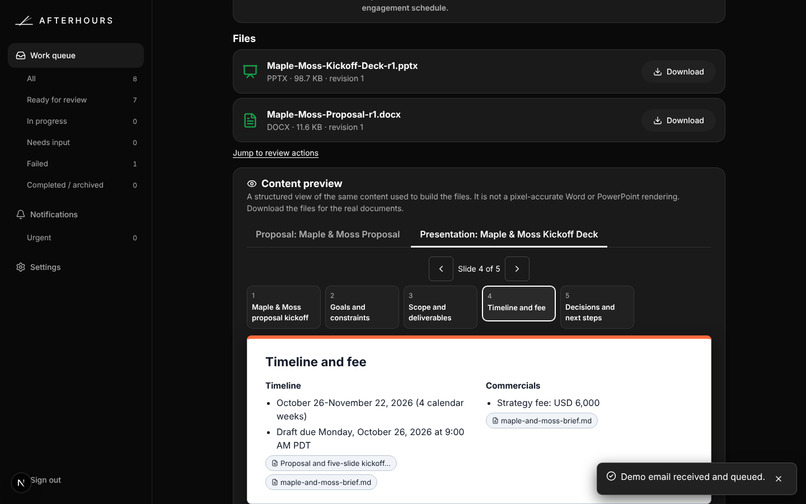Viewport: 806px width, 504px height.
Task: Open slide 5 Decisions and next steps
Action: 597,307
